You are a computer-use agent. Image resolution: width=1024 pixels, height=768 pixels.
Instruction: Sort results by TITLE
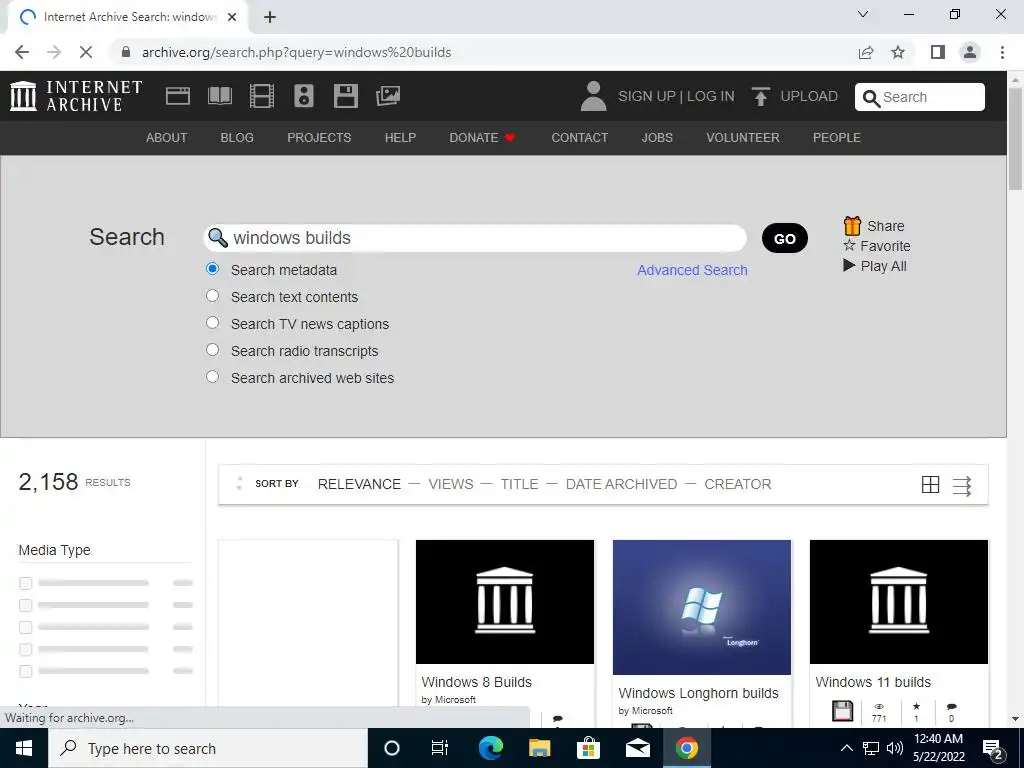click(519, 484)
